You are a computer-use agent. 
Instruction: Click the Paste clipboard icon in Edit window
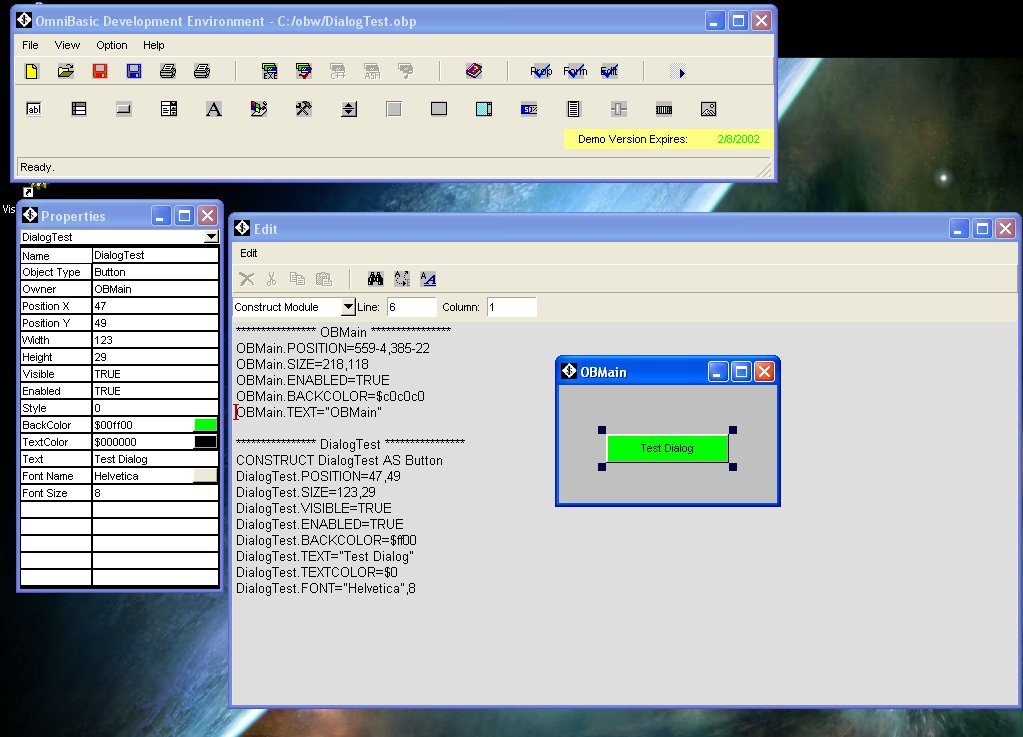tap(324, 279)
